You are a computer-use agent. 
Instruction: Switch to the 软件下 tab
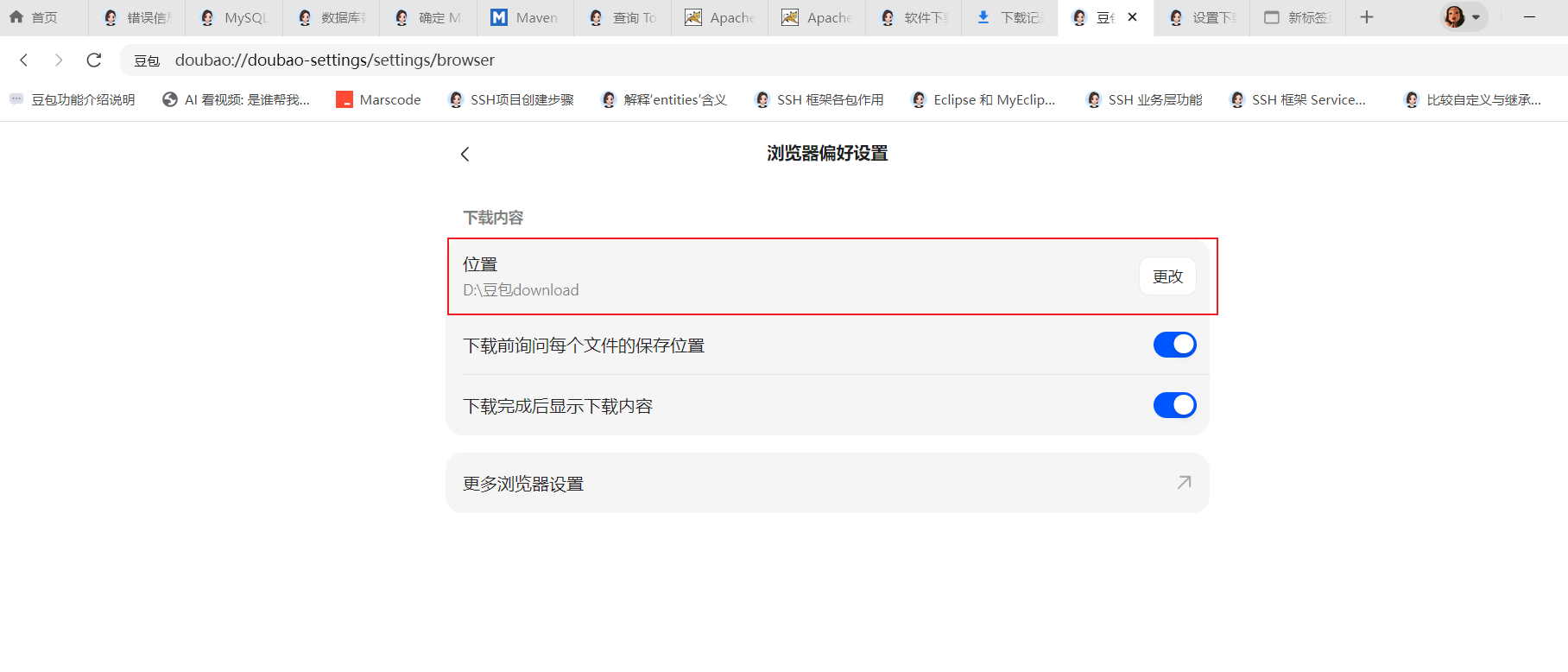point(914,17)
